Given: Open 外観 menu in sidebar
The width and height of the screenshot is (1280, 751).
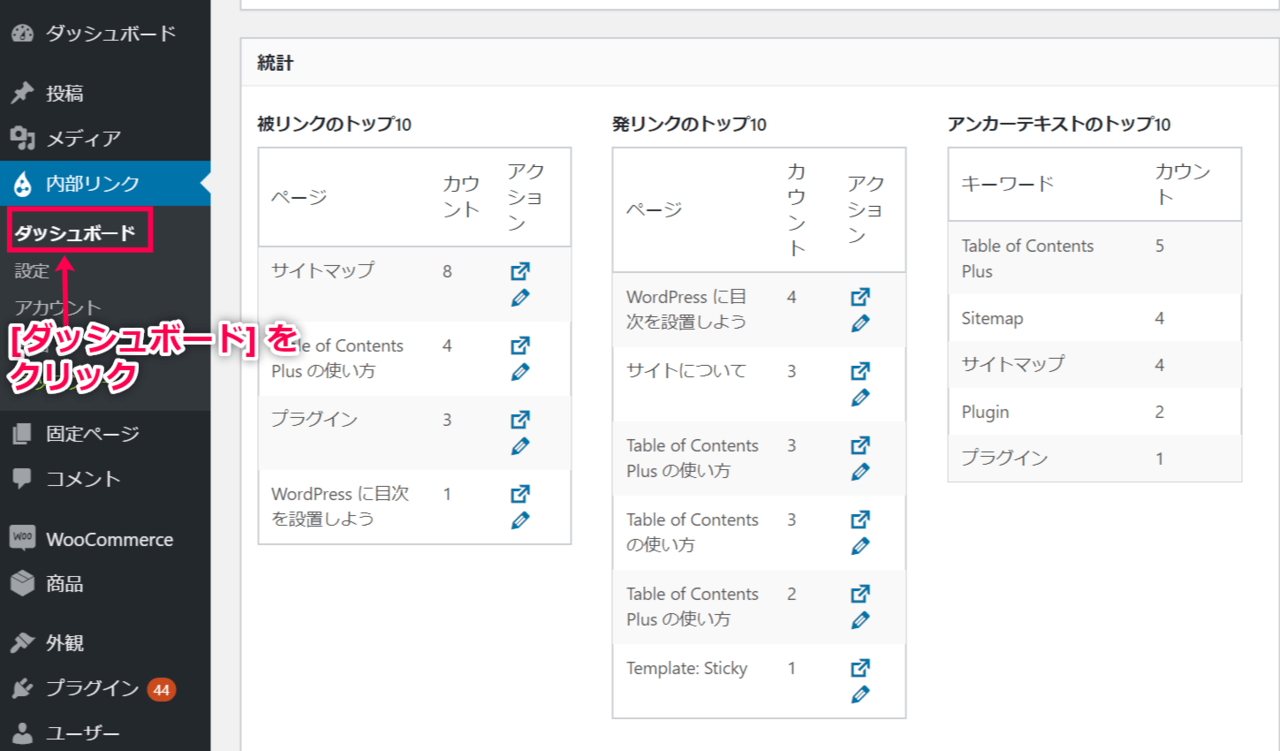Looking at the screenshot, I should point(64,643).
